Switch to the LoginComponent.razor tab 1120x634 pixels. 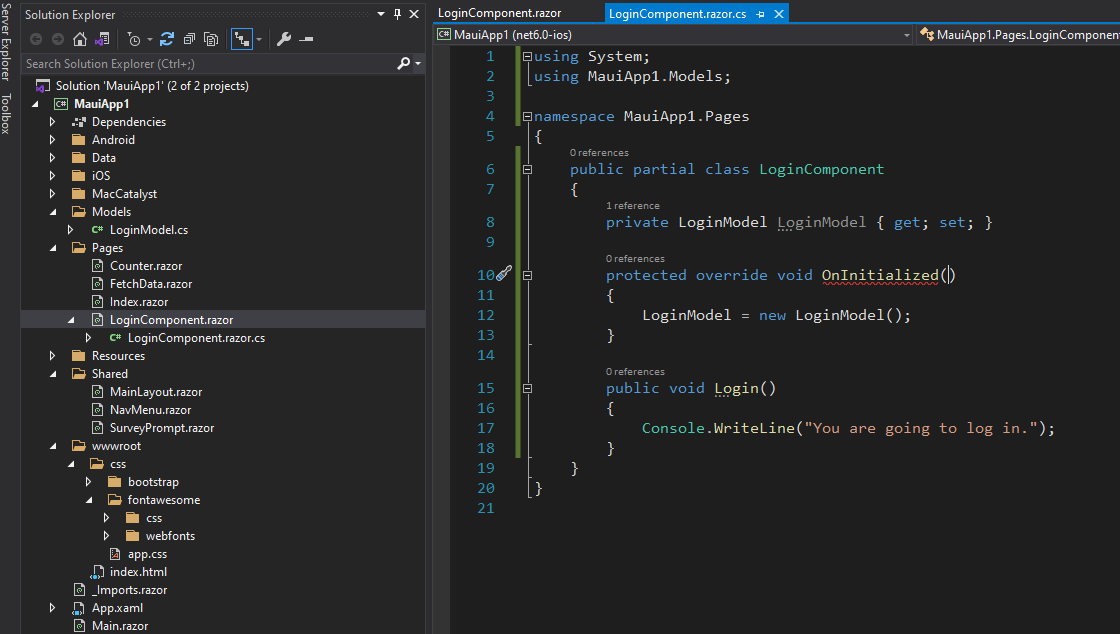[x=498, y=13]
